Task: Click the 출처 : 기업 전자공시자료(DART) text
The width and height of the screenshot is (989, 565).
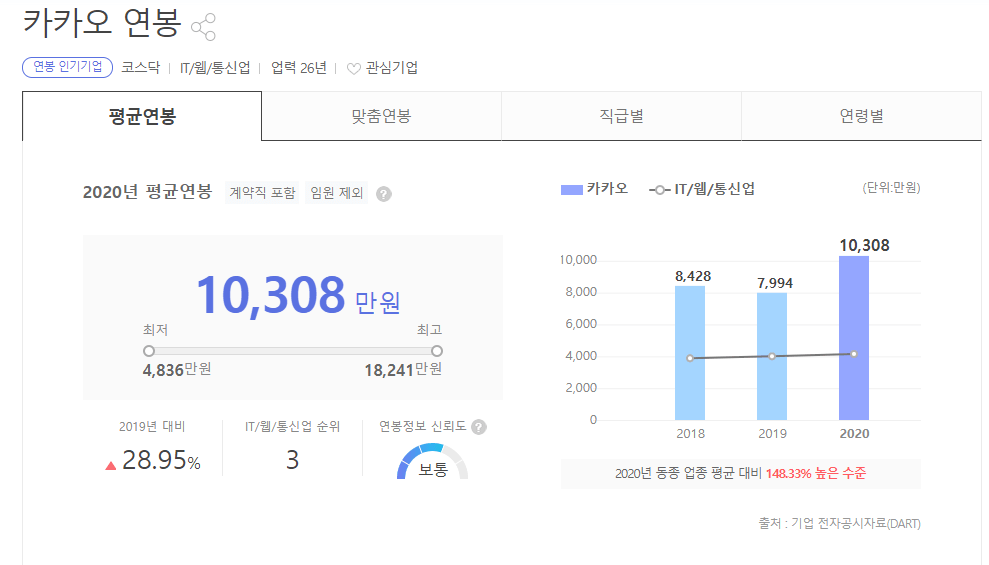Action: point(840,523)
